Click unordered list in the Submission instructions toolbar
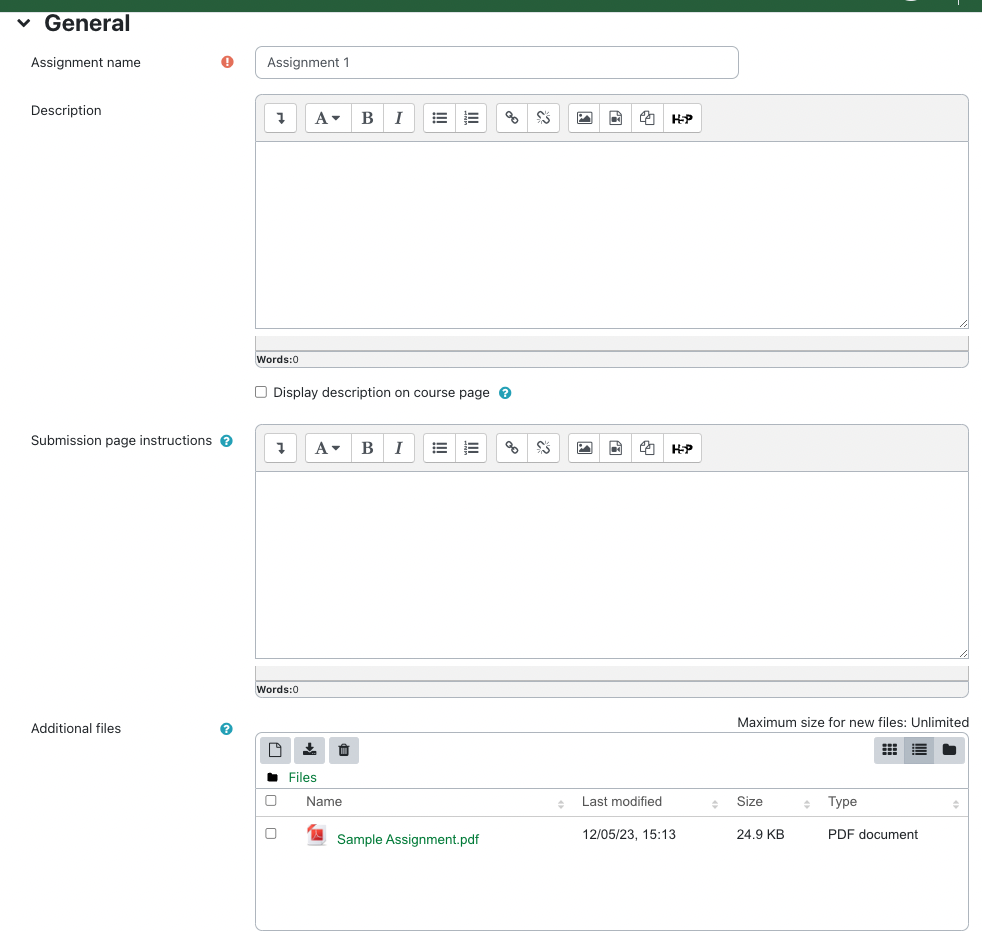Screen dimensions: 982x931 click(439, 448)
